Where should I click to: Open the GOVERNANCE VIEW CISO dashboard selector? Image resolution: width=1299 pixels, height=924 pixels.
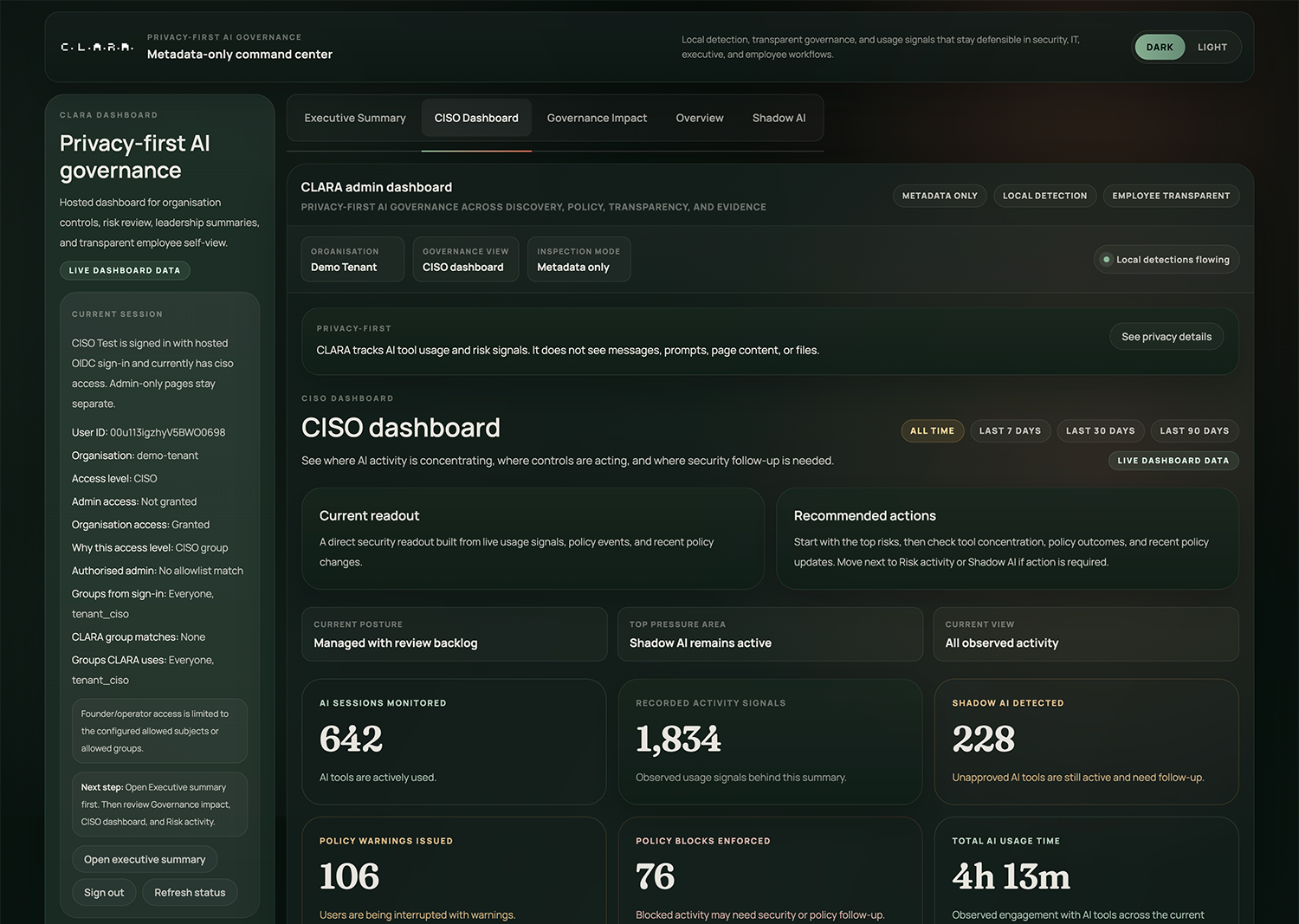click(x=465, y=259)
